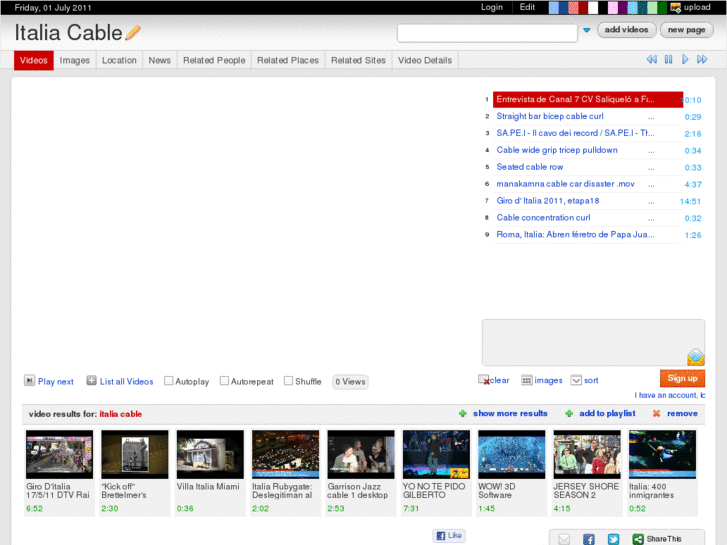Skip to previous video with rewind icon
This screenshot has height=545, width=727.
point(651,59)
